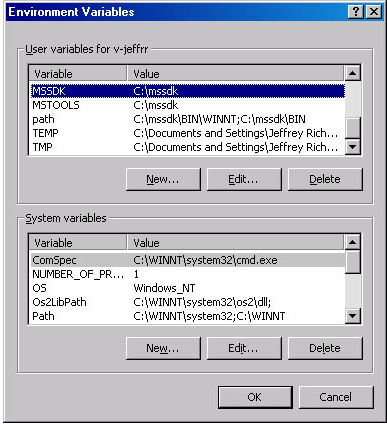Click the System variables list scroll up arrow

353,242
